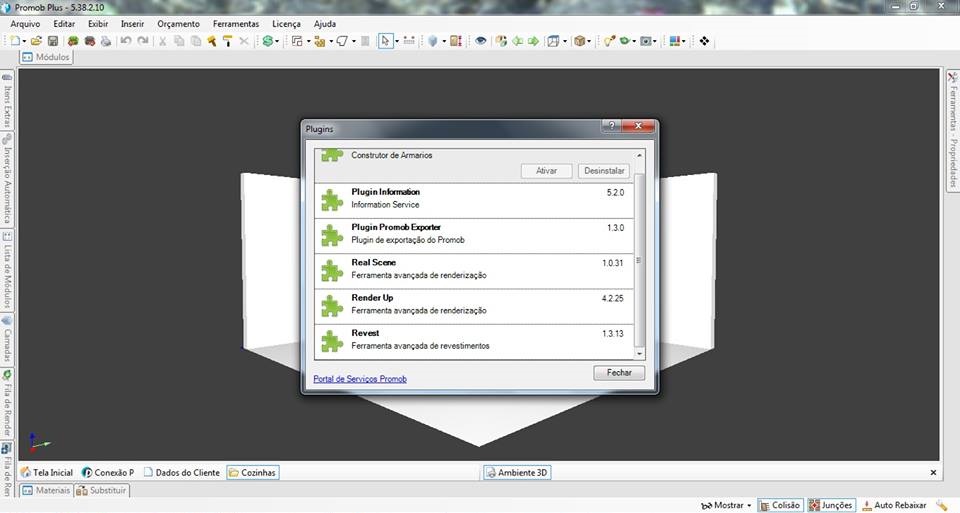The width and height of the screenshot is (960, 513).
Task: Click the green right arrow icon
Action: pos(533,41)
